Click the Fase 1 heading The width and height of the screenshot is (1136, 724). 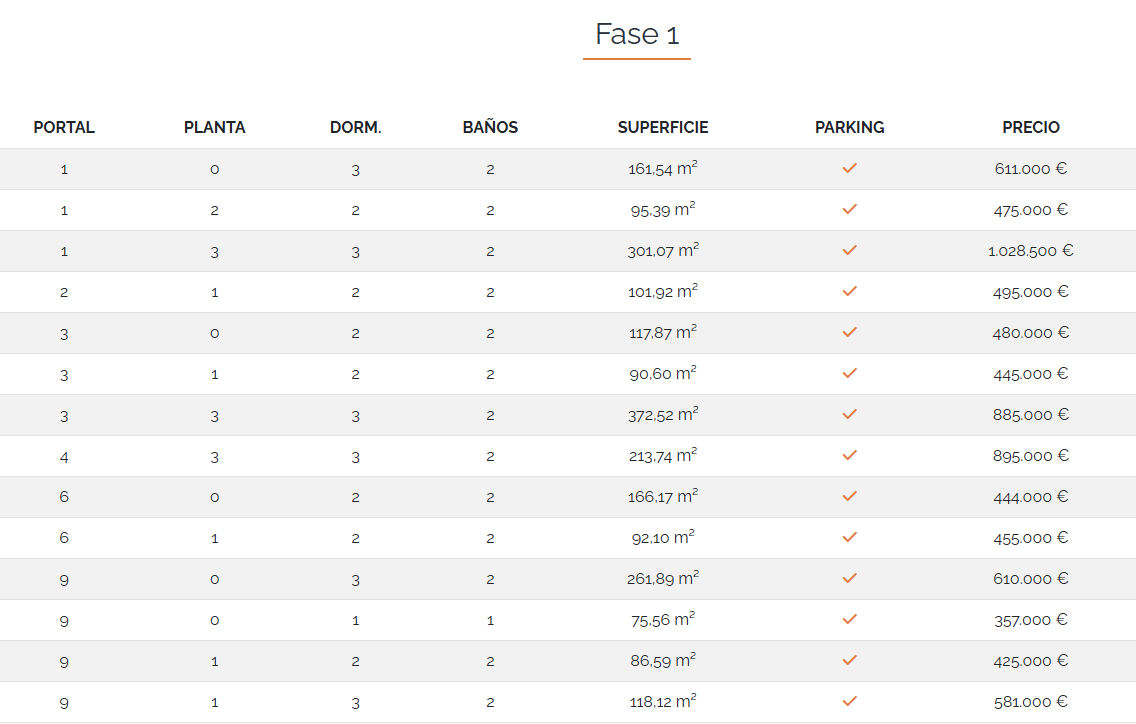coord(637,35)
